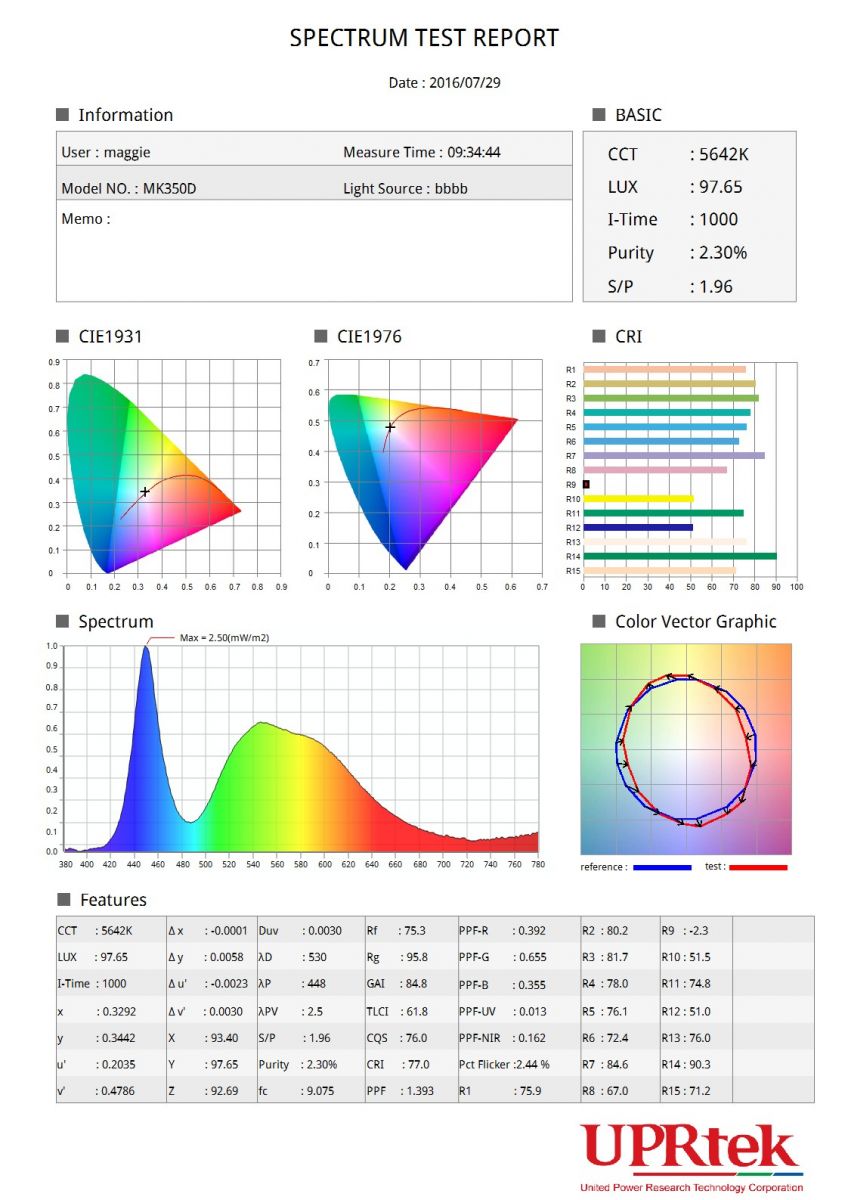
Task: Click the red test legend line
Action: click(758, 867)
